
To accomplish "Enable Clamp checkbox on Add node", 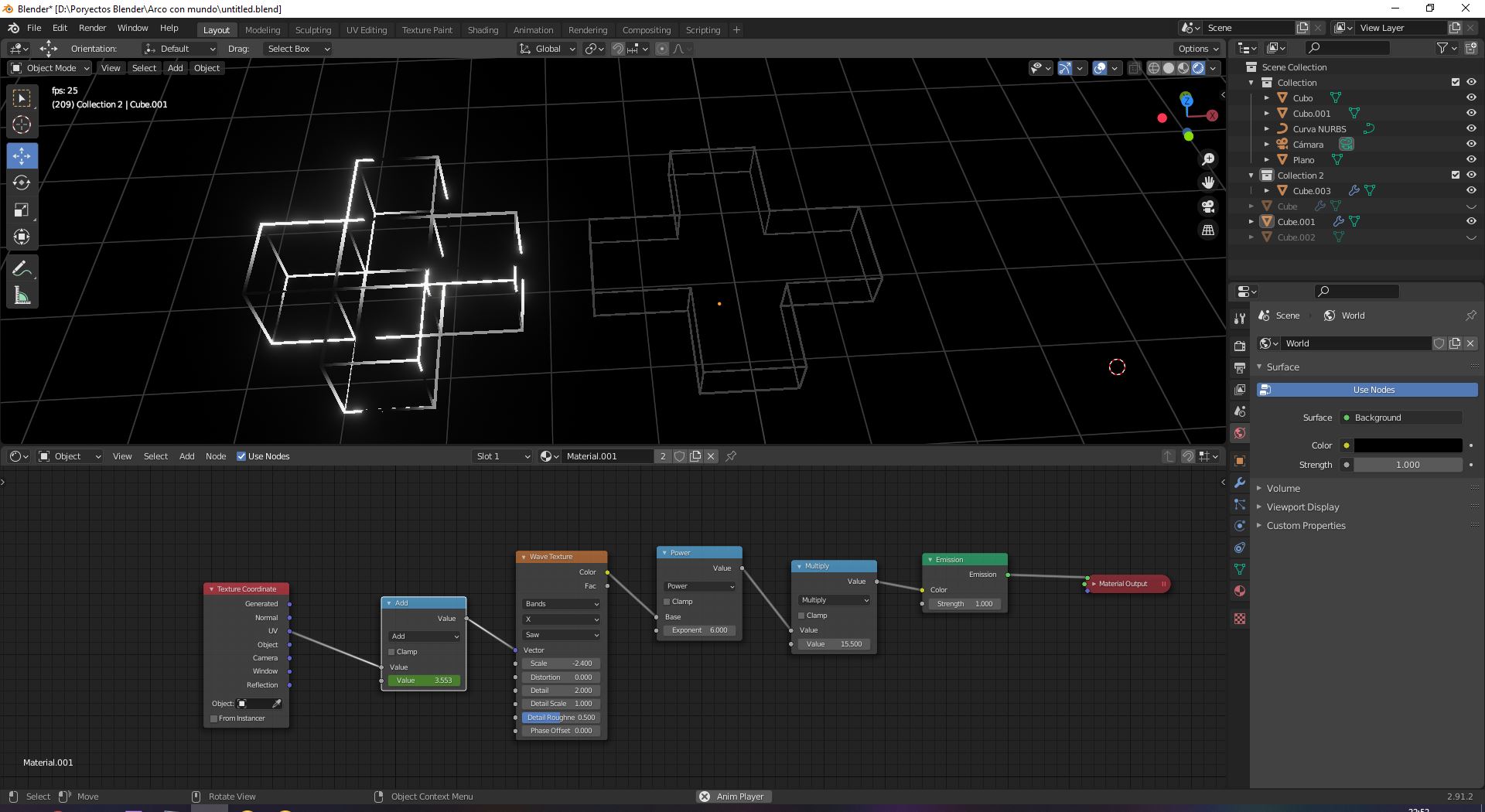I will pos(391,652).
